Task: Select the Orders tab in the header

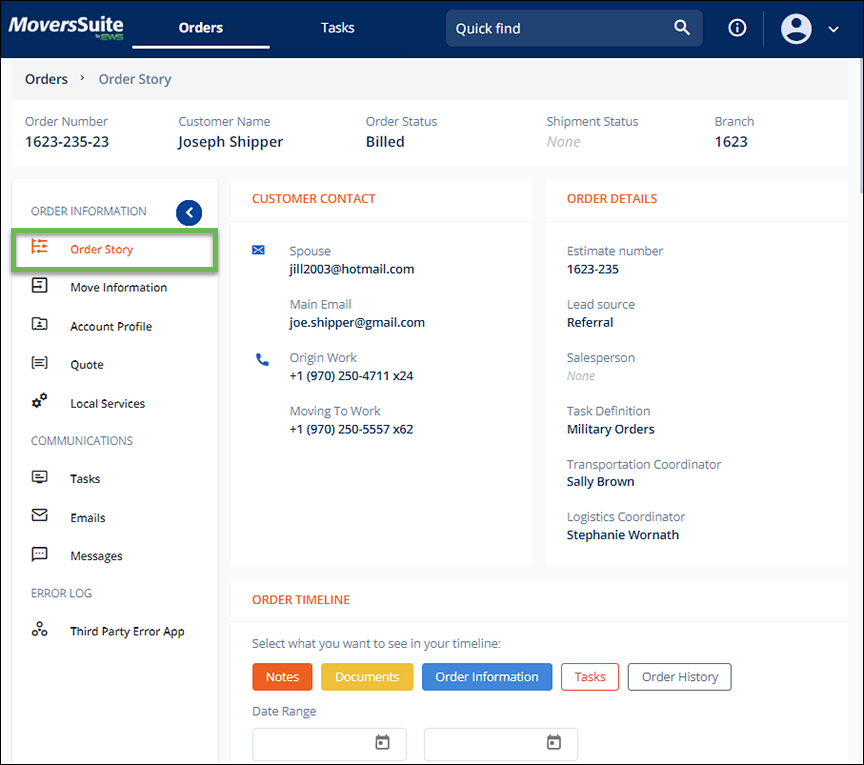Action: 200,28
